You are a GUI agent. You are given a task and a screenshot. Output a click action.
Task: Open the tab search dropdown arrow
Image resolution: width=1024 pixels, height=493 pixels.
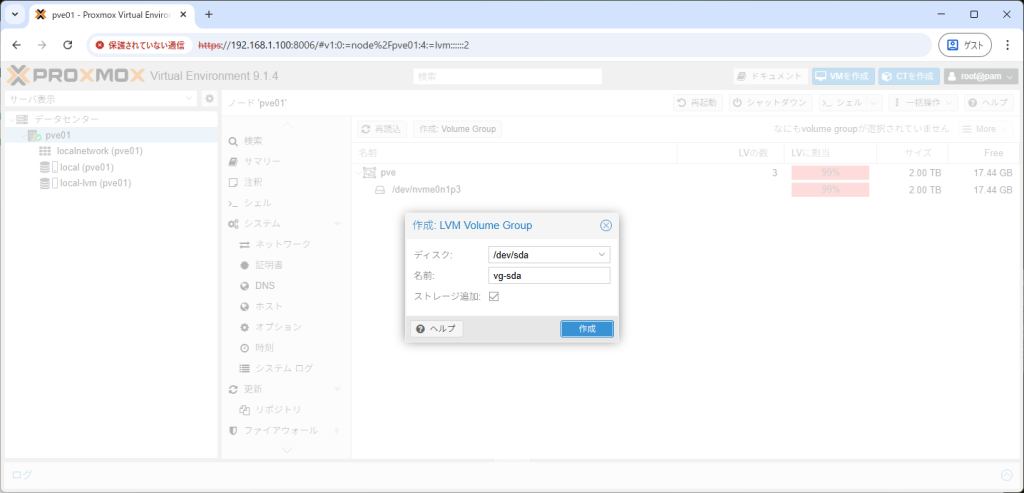coord(14,14)
